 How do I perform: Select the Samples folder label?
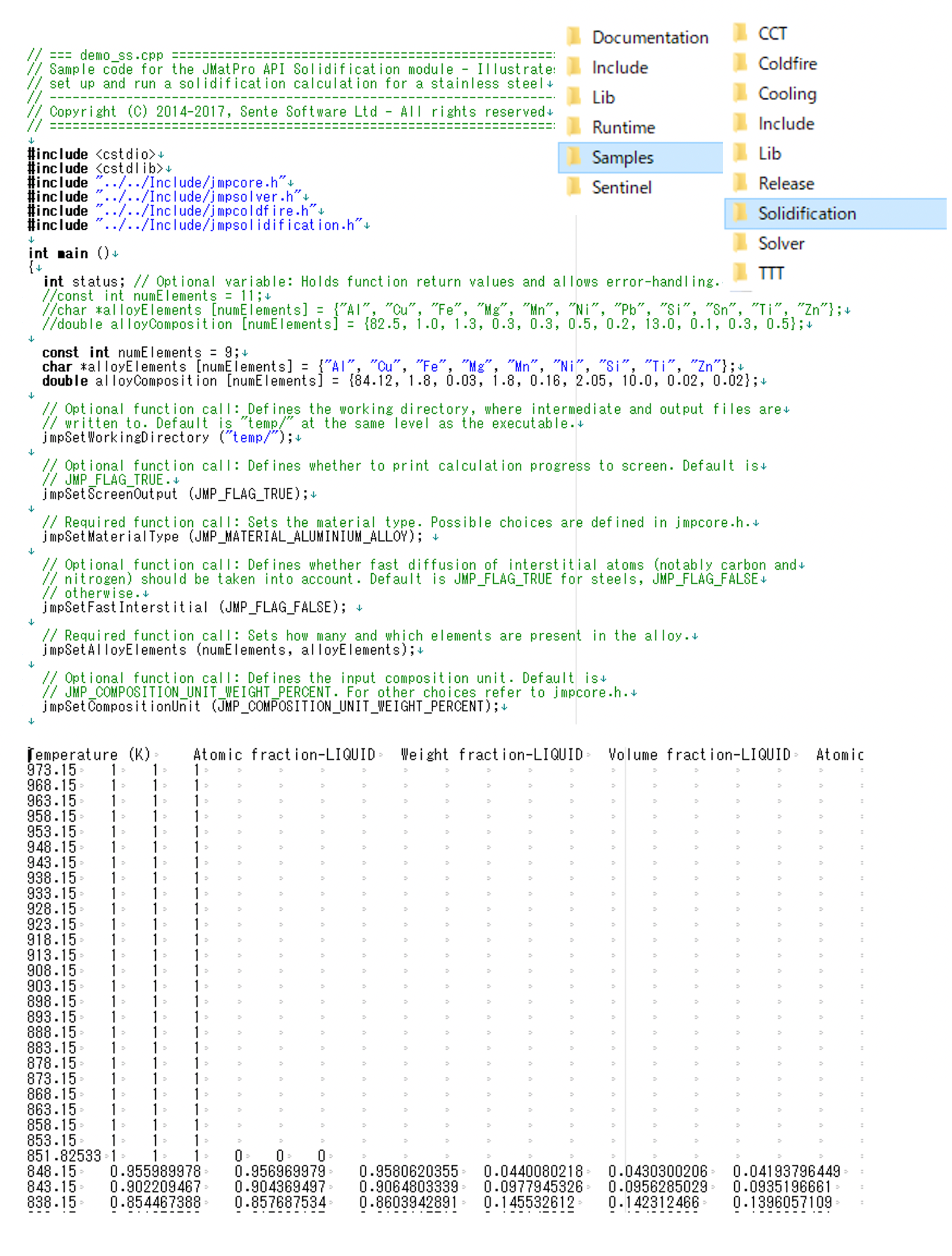622,158
